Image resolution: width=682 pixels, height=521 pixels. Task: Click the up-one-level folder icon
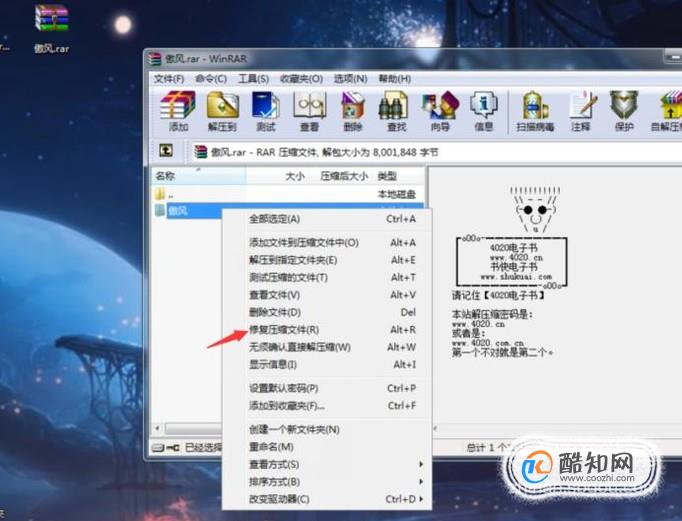[x=166, y=150]
